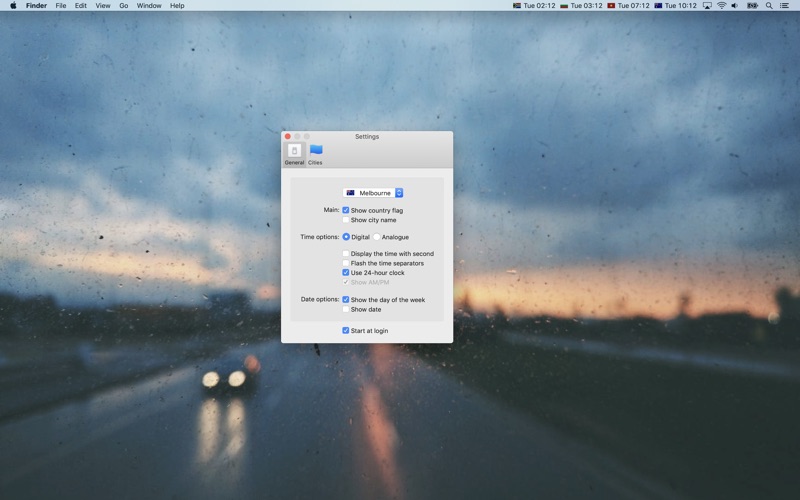
Task: Open the Help menu
Action: (177, 6)
